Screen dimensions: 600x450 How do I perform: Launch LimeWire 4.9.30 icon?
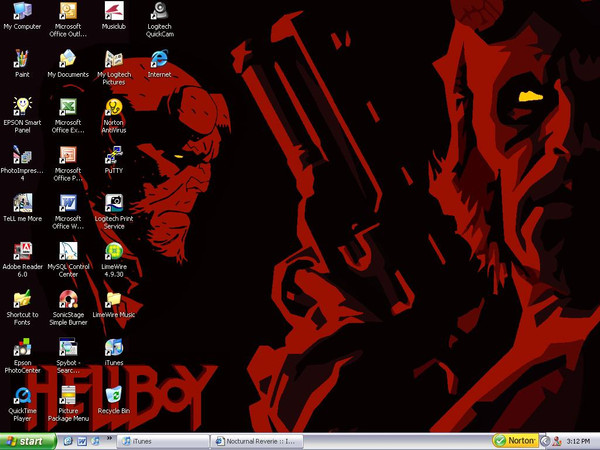point(114,260)
